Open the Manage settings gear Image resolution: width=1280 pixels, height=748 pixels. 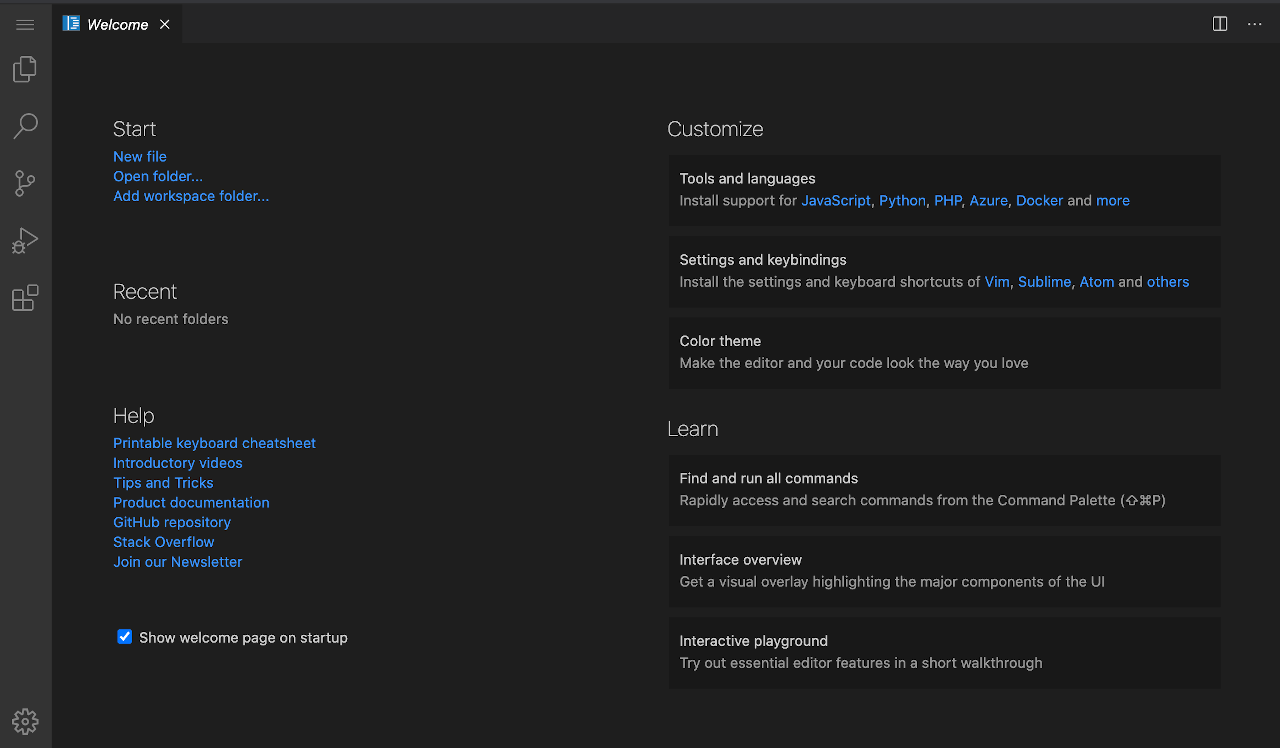coord(25,721)
